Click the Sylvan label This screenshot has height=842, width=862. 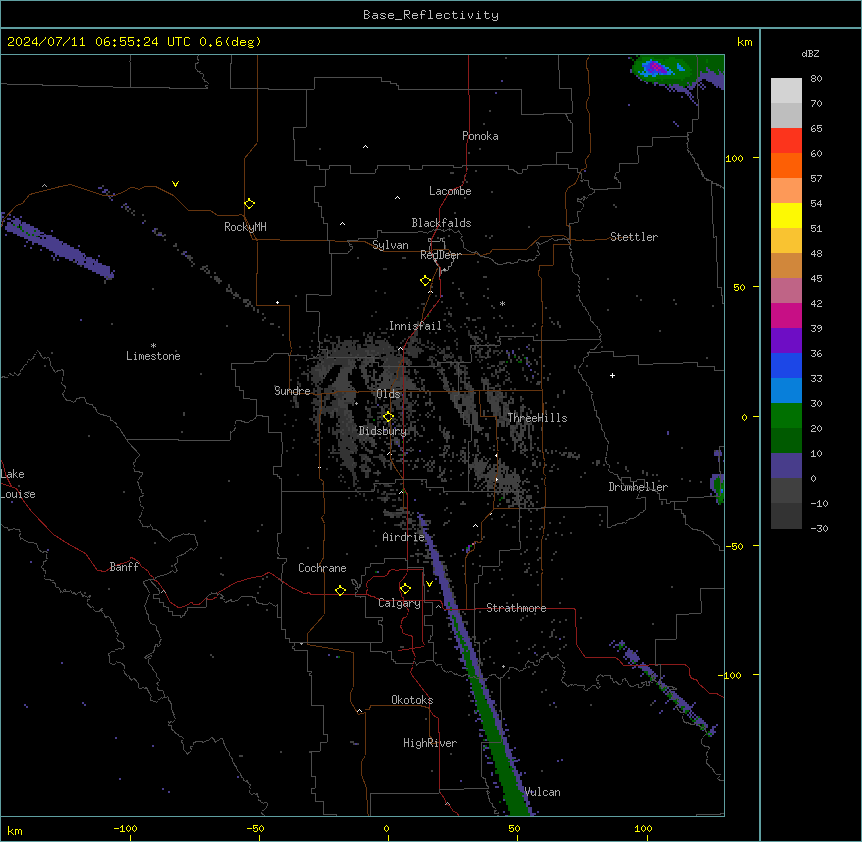click(390, 245)
